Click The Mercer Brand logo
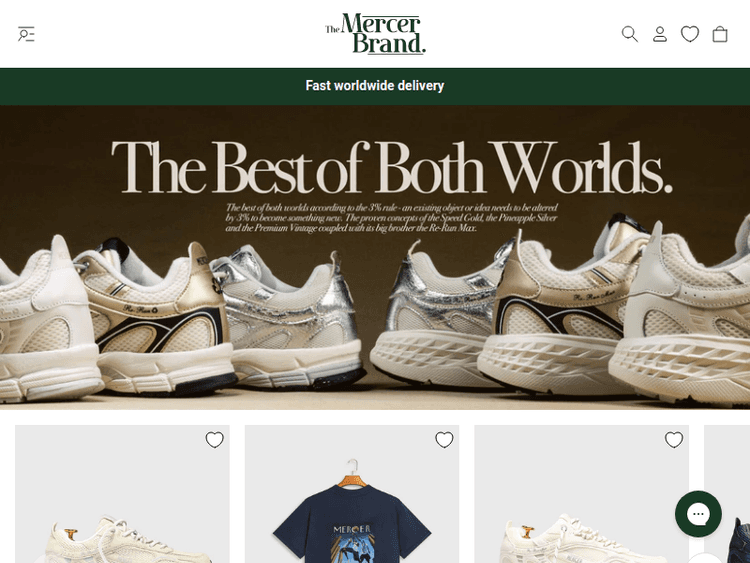Viewport: 750px width, 563px height. click(375, 33)
